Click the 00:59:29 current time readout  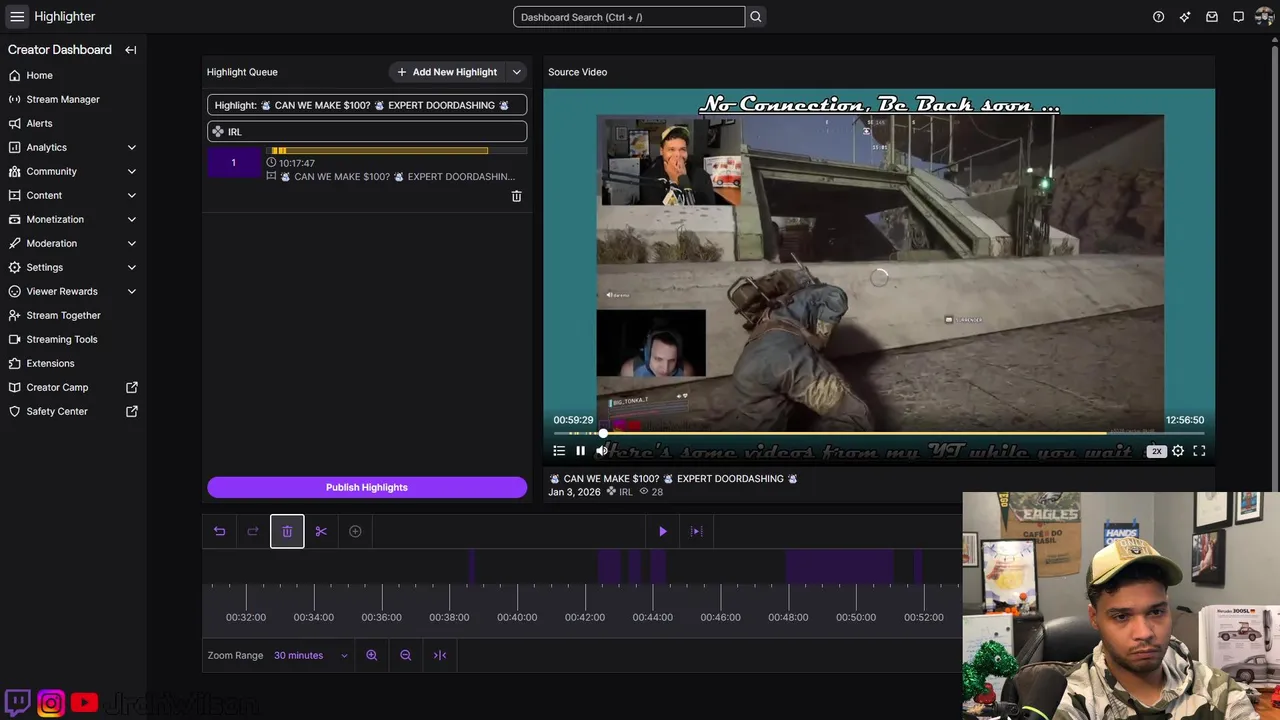tap(574, 420)
